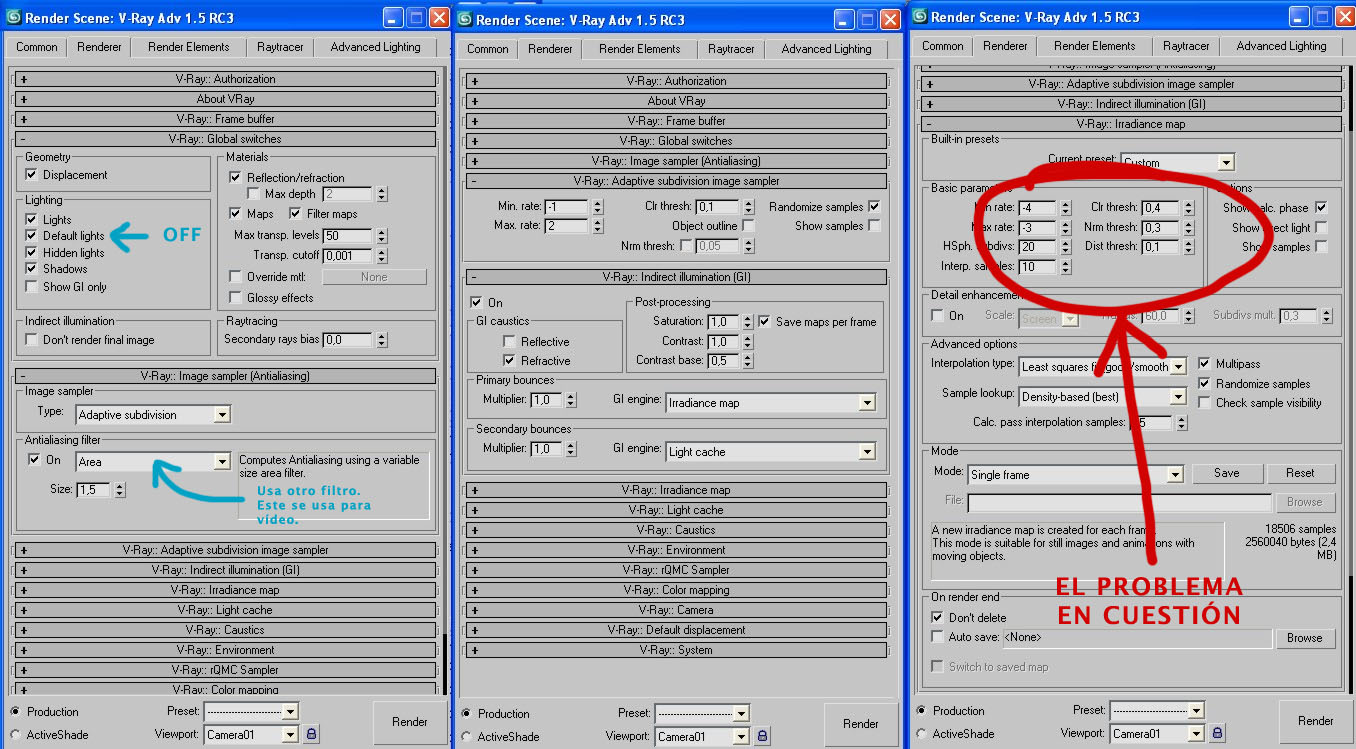Click Saturation spinner in middle window
Image resolution: width=1356 pixels, height=749 pixels.
tap(746, 322)
